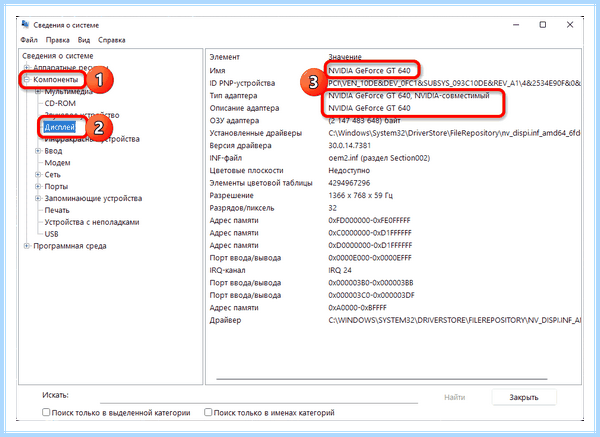
Task: Select the Разрешение row
Action: coord(393,196)
